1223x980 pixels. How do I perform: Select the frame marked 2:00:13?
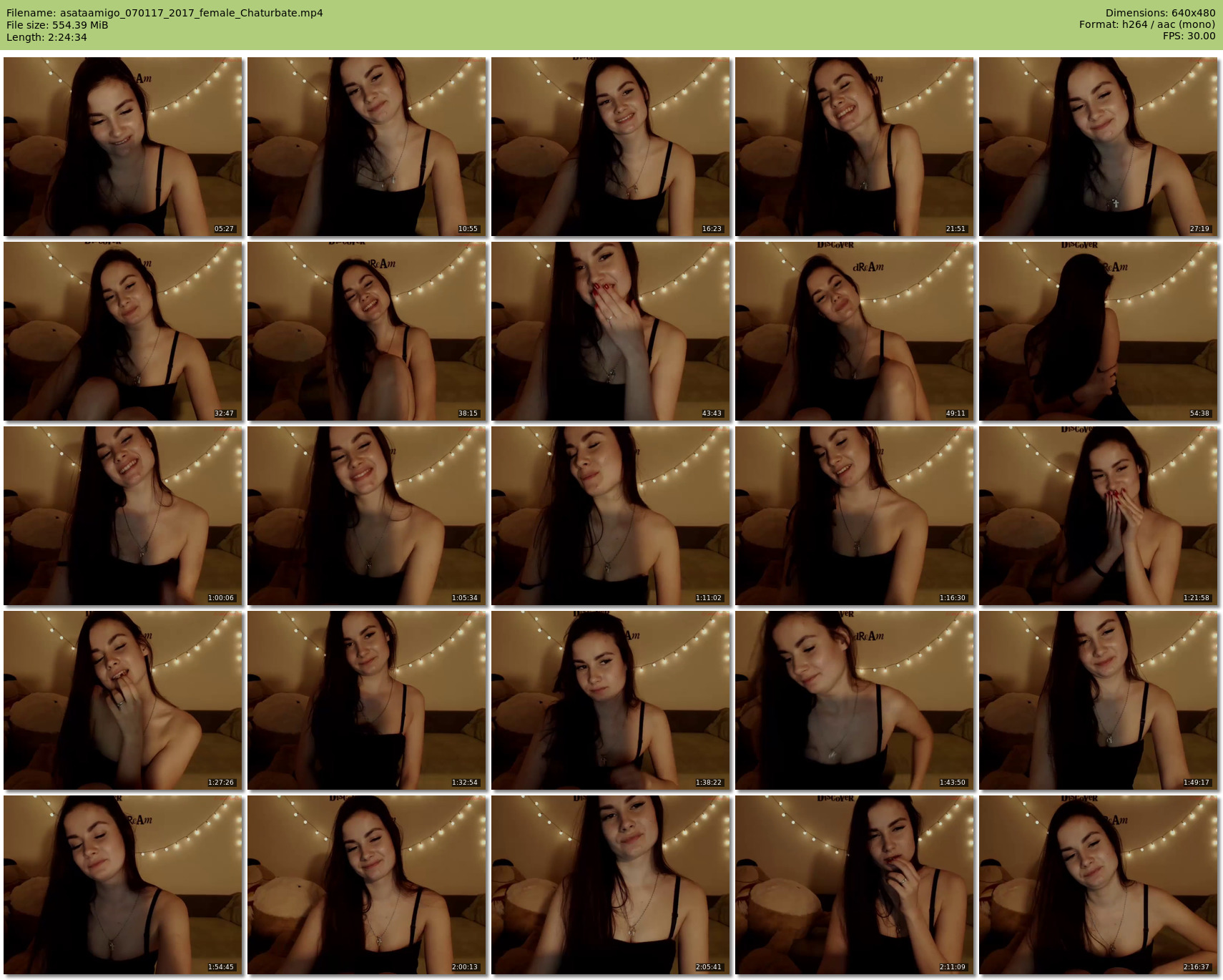click(x=367, y=885)
